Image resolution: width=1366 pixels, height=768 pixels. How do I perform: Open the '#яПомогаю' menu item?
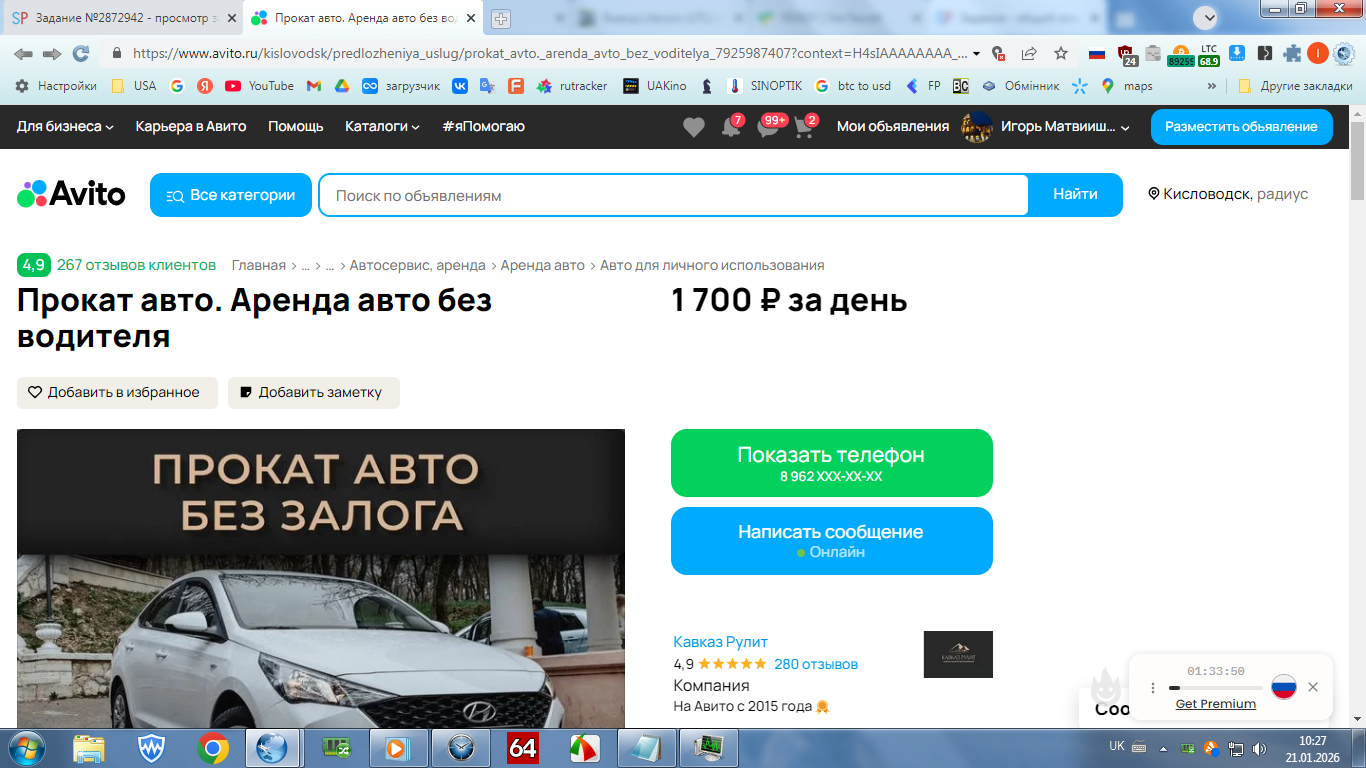click(x=483, y=127)
